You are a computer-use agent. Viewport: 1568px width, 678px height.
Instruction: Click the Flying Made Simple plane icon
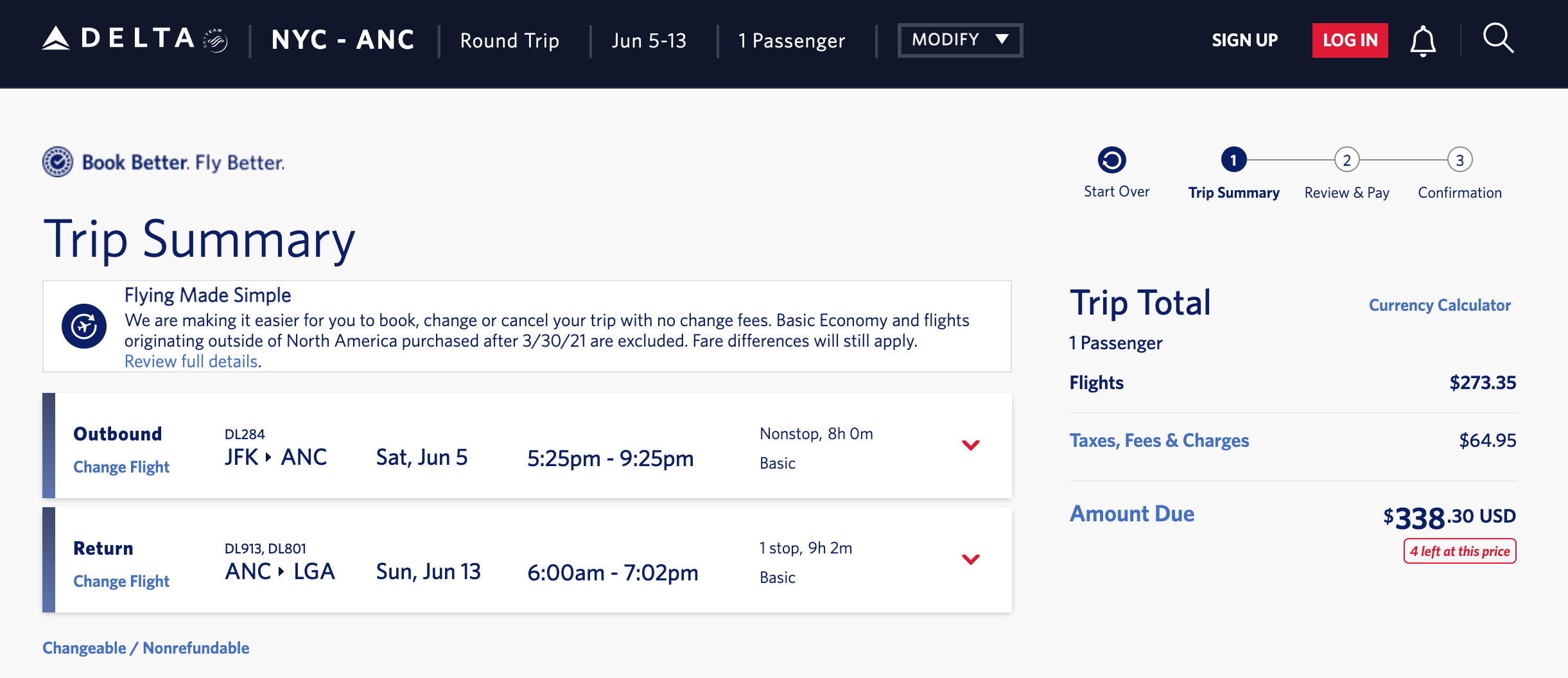[x=84, y=326]
